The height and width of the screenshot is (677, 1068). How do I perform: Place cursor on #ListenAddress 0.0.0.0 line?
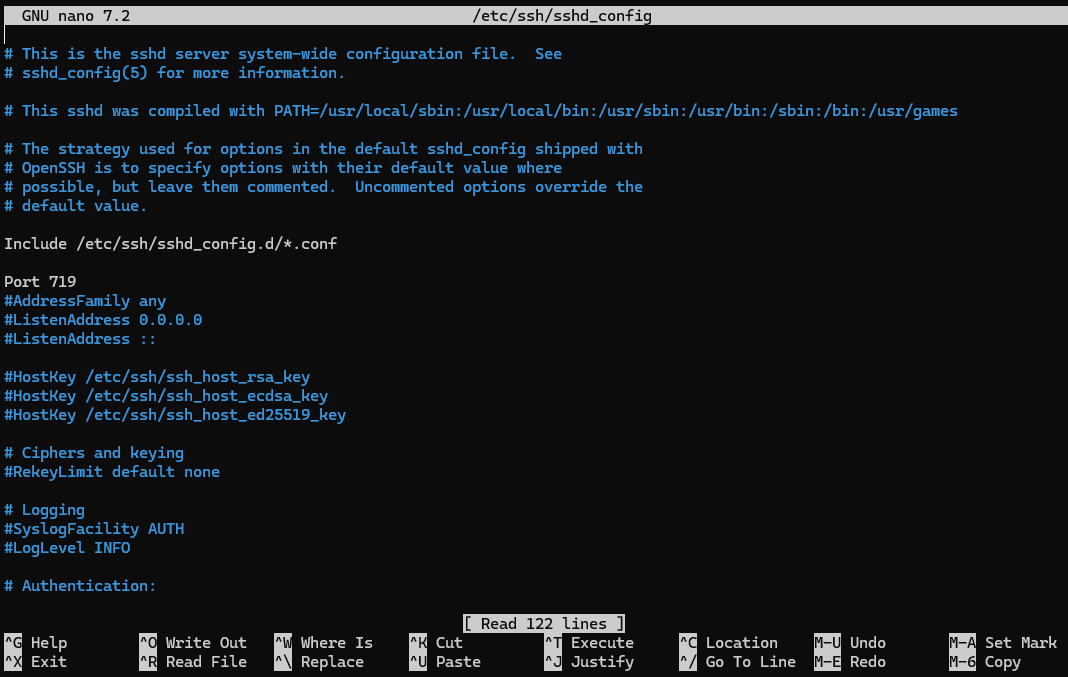(103, 320)
